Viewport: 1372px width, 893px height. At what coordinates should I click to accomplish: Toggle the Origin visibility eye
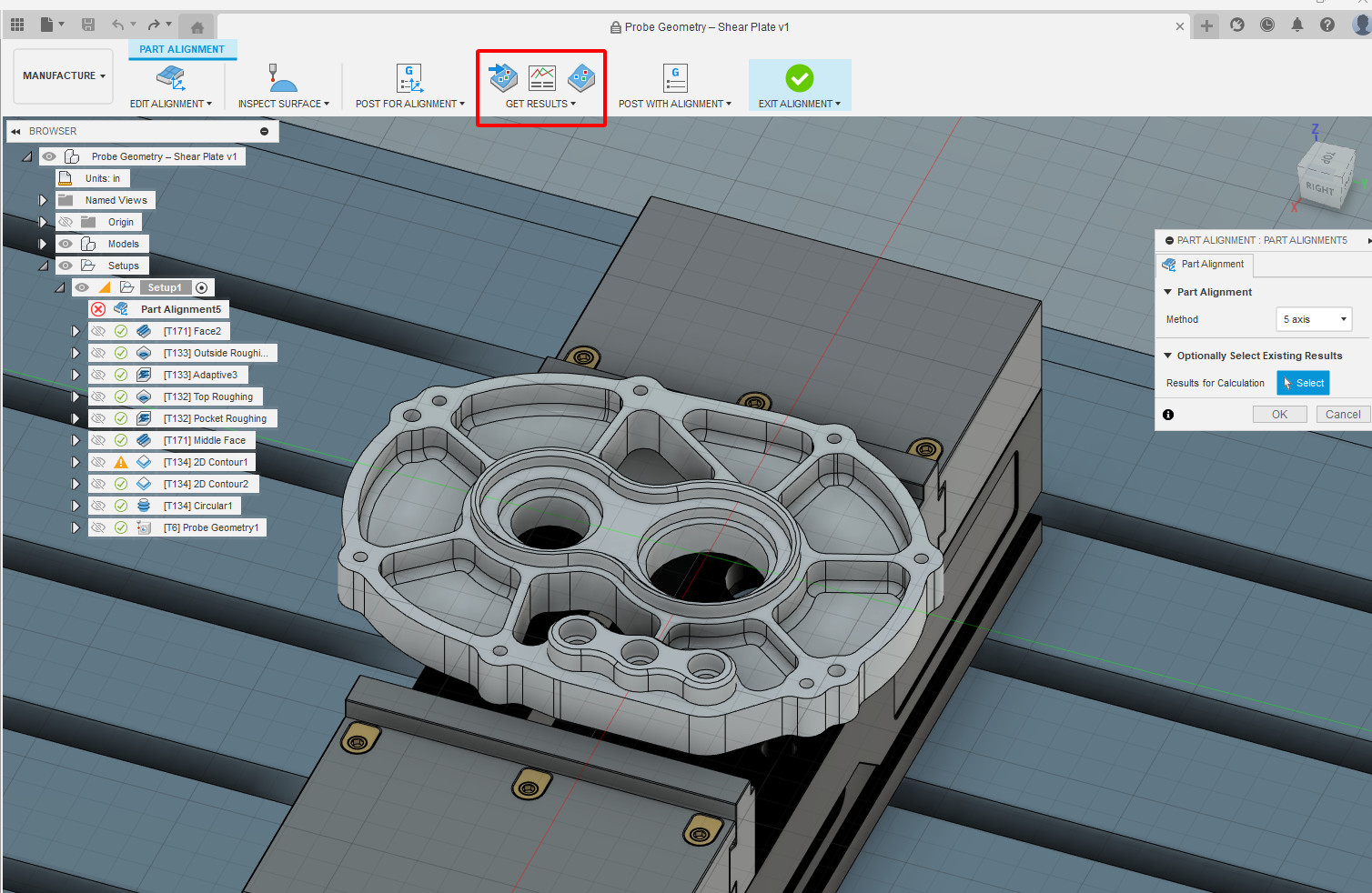[x=66, y=222]
